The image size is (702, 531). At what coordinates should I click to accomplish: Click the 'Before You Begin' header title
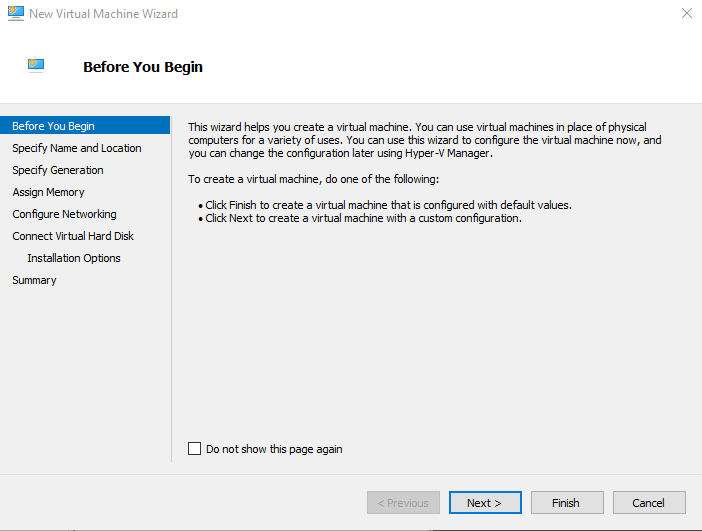[143, 67]
